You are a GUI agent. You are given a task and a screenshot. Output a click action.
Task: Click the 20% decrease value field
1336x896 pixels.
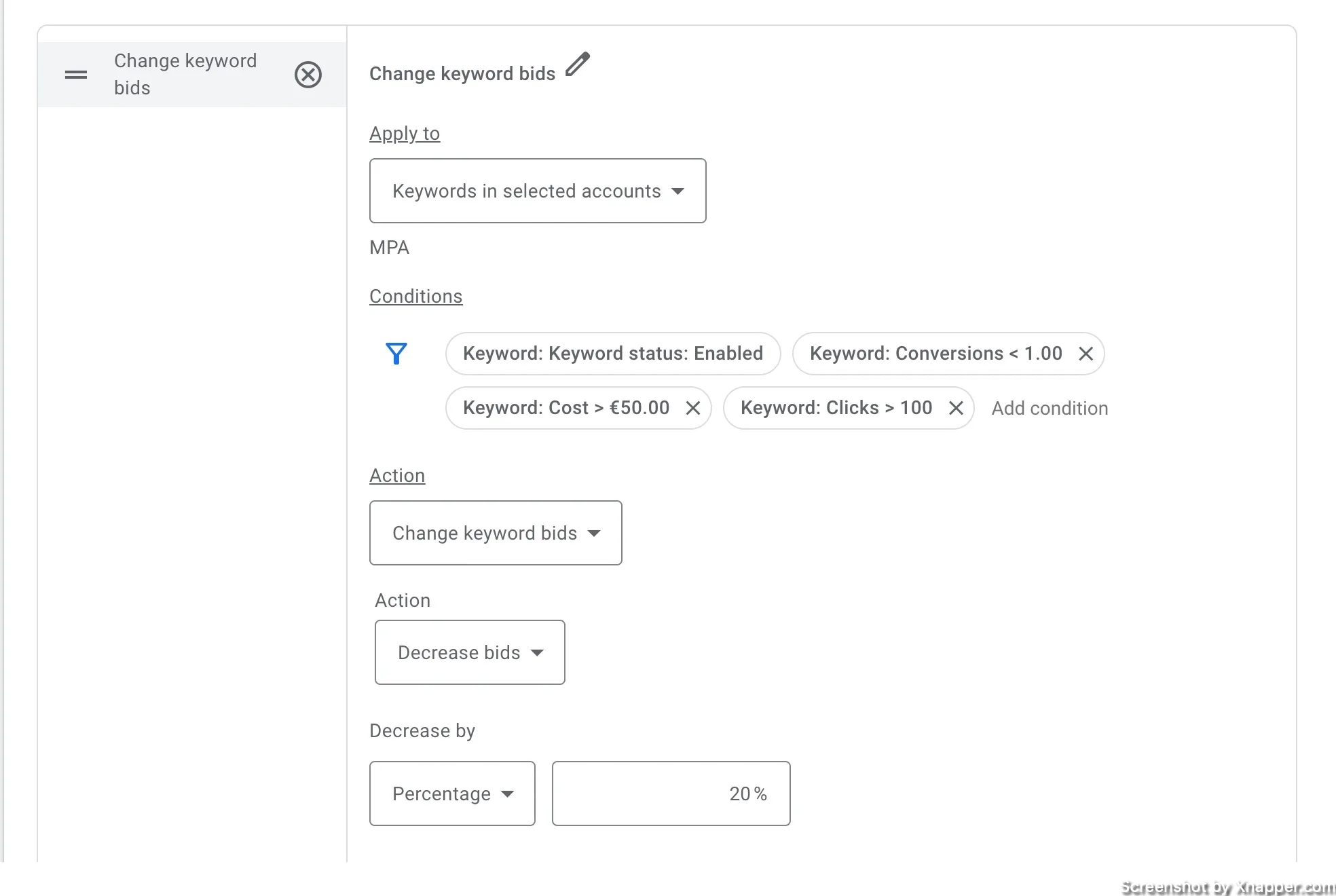coord(671,794)
